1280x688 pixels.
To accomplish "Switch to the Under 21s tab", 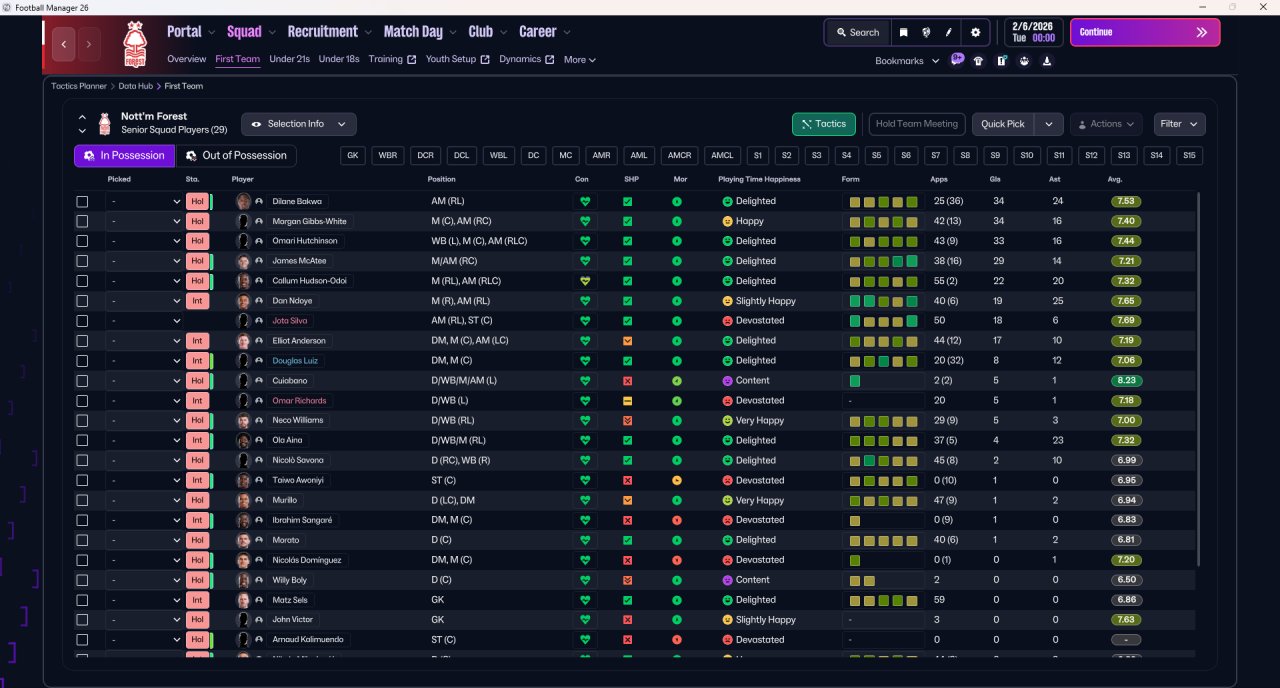I will coord(289,59).
